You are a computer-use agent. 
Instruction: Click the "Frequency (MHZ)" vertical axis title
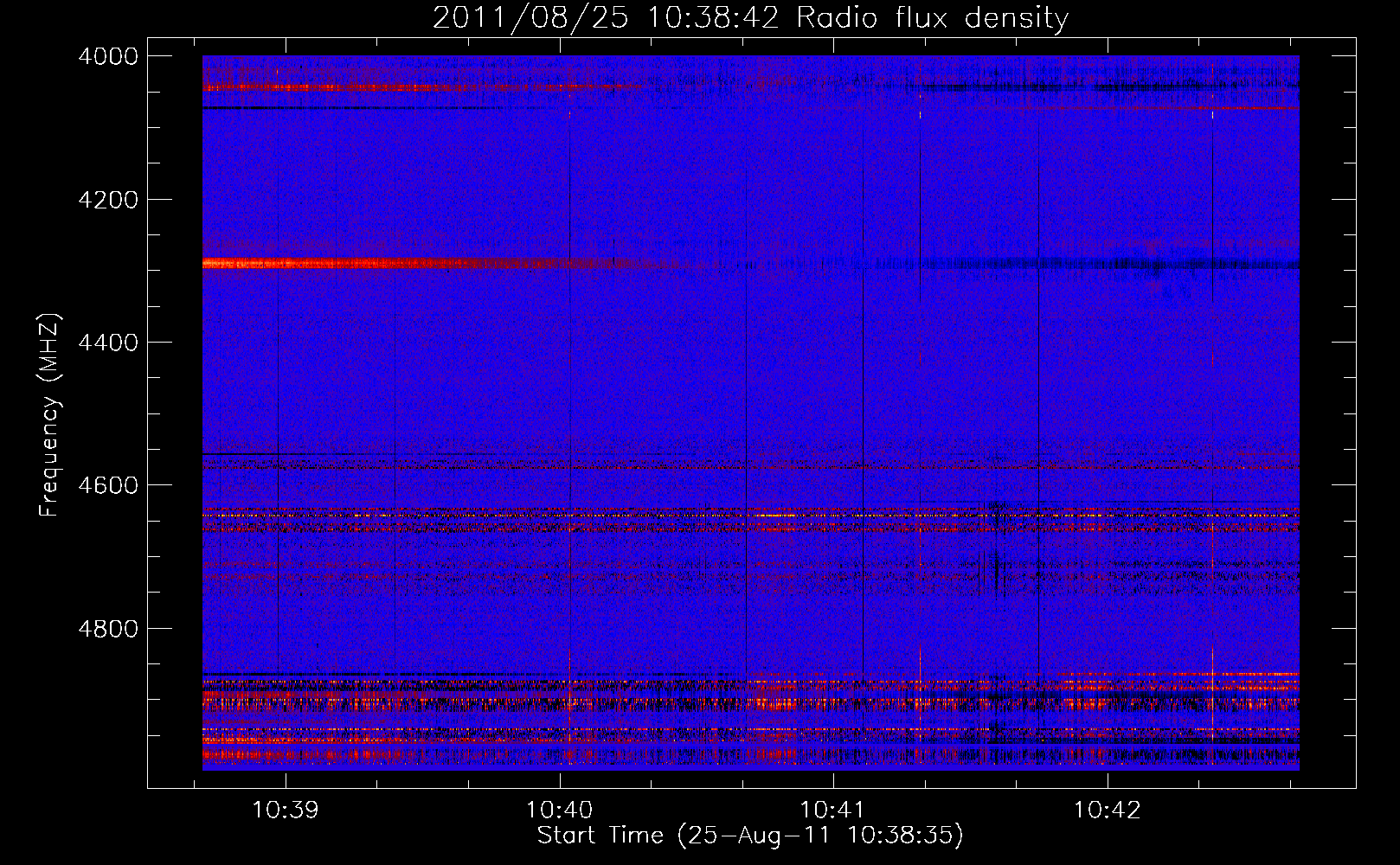(49, 415)
